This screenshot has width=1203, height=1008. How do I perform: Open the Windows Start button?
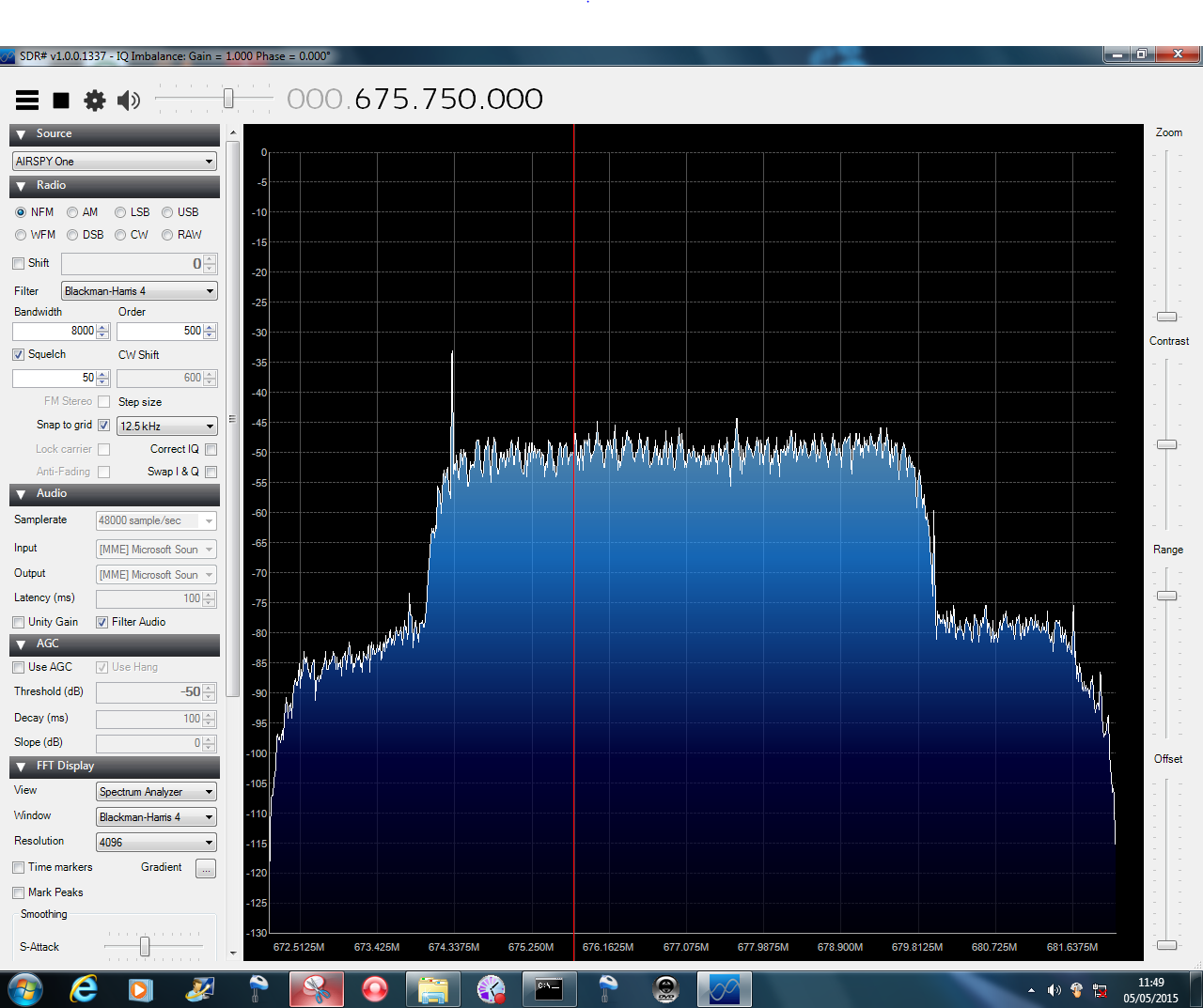click(x=24, y=989)
